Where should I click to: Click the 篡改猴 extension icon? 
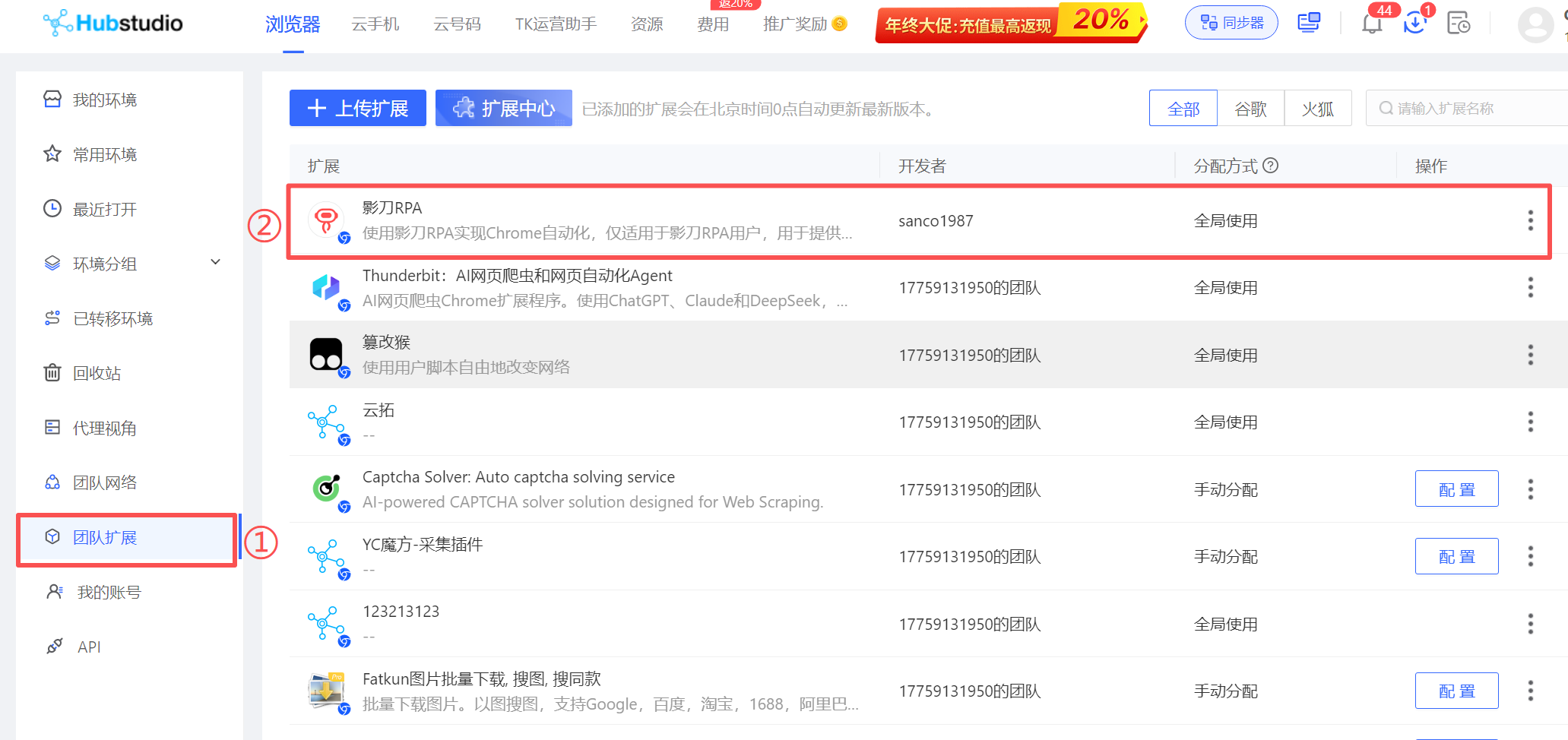coord(328,356)
